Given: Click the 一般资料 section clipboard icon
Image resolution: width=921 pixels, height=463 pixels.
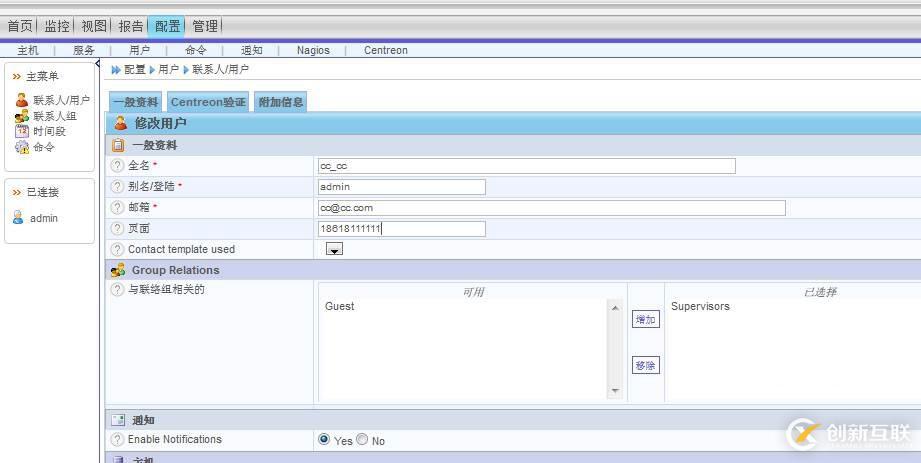Looking at the screenshot, I should tap(118, 145).
